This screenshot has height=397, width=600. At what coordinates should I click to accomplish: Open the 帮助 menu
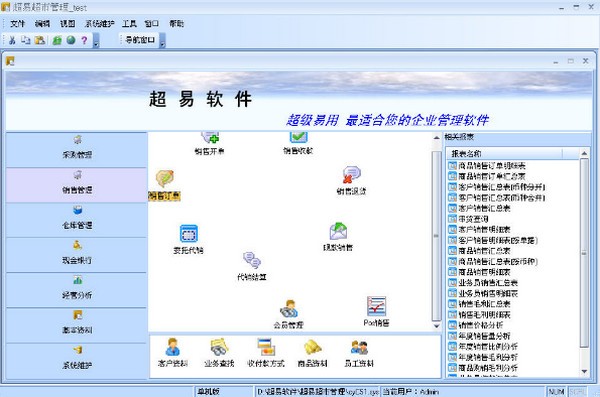point(176,24)
